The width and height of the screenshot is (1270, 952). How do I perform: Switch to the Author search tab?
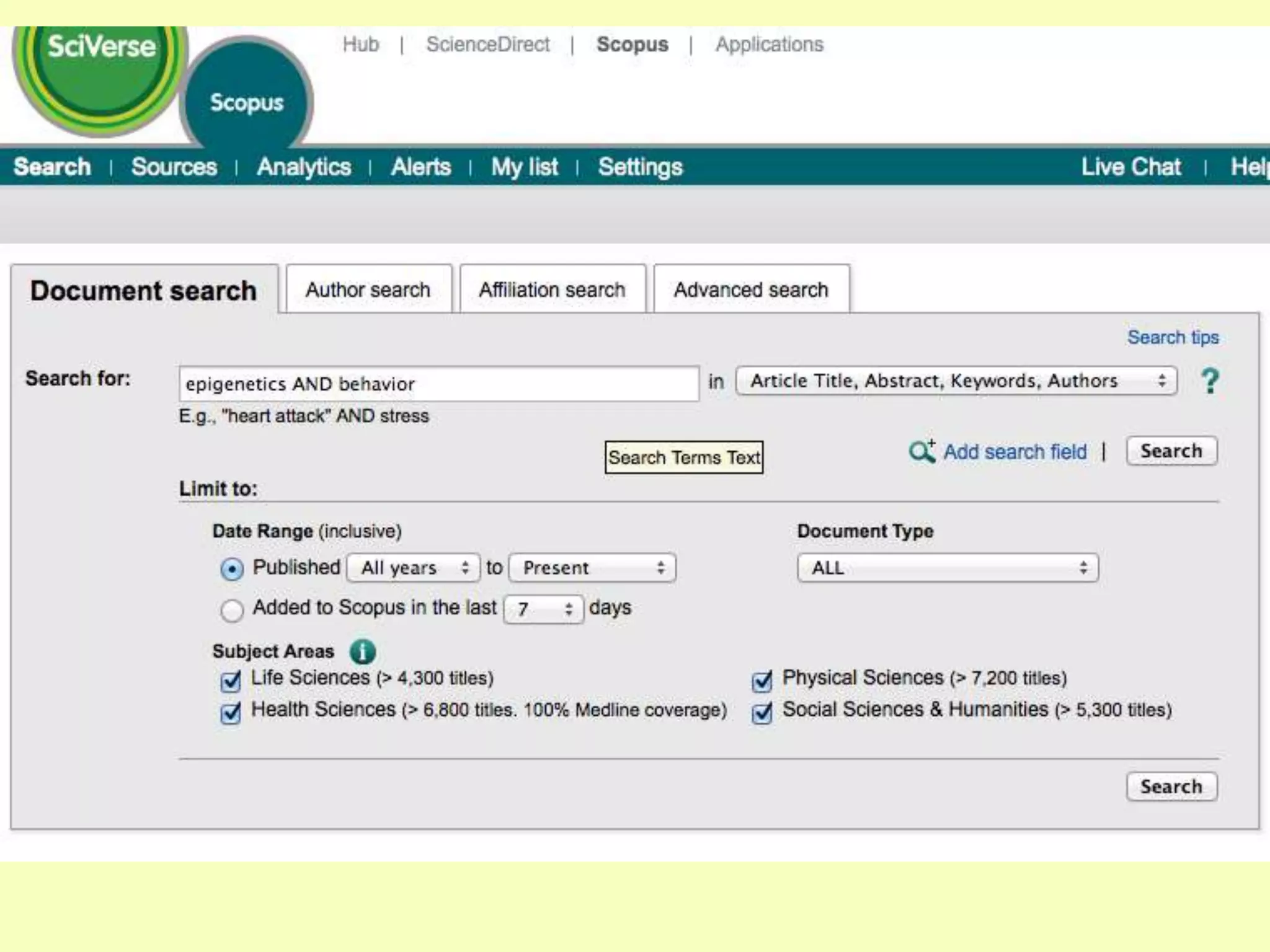368,289
